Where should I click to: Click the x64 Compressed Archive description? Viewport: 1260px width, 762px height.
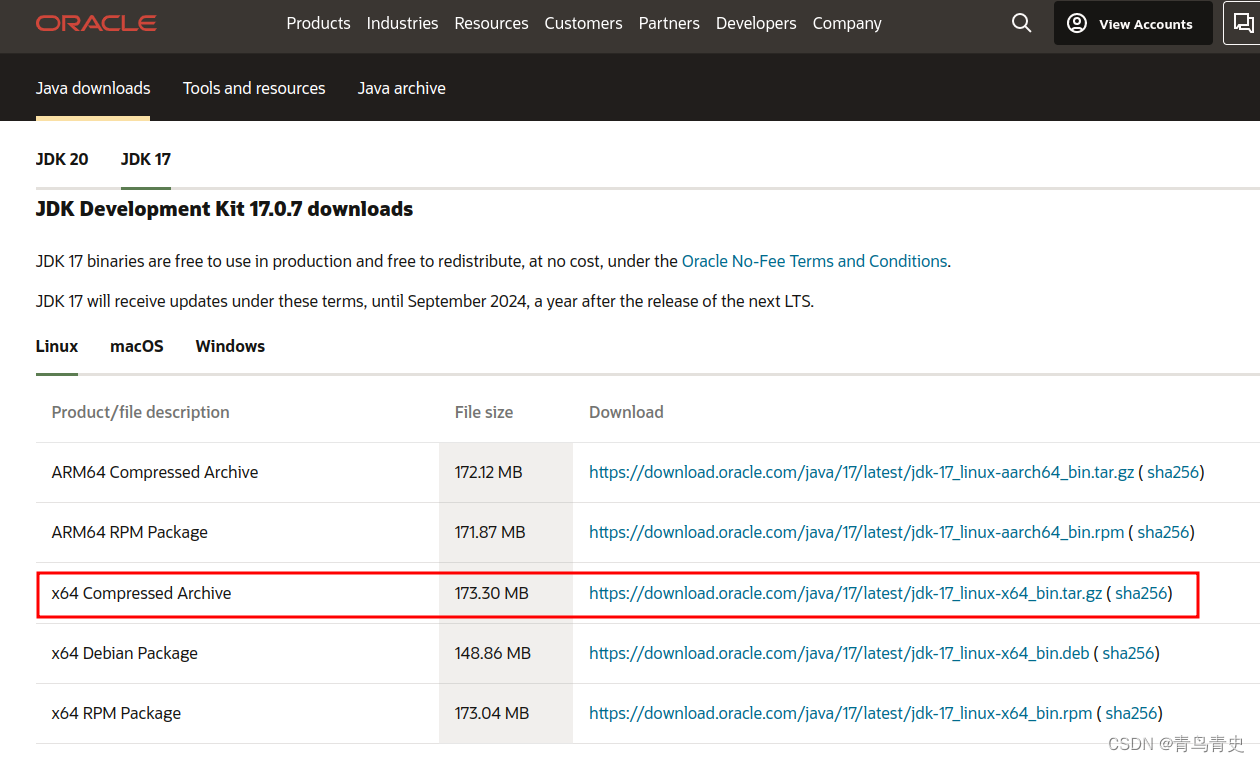141,593
